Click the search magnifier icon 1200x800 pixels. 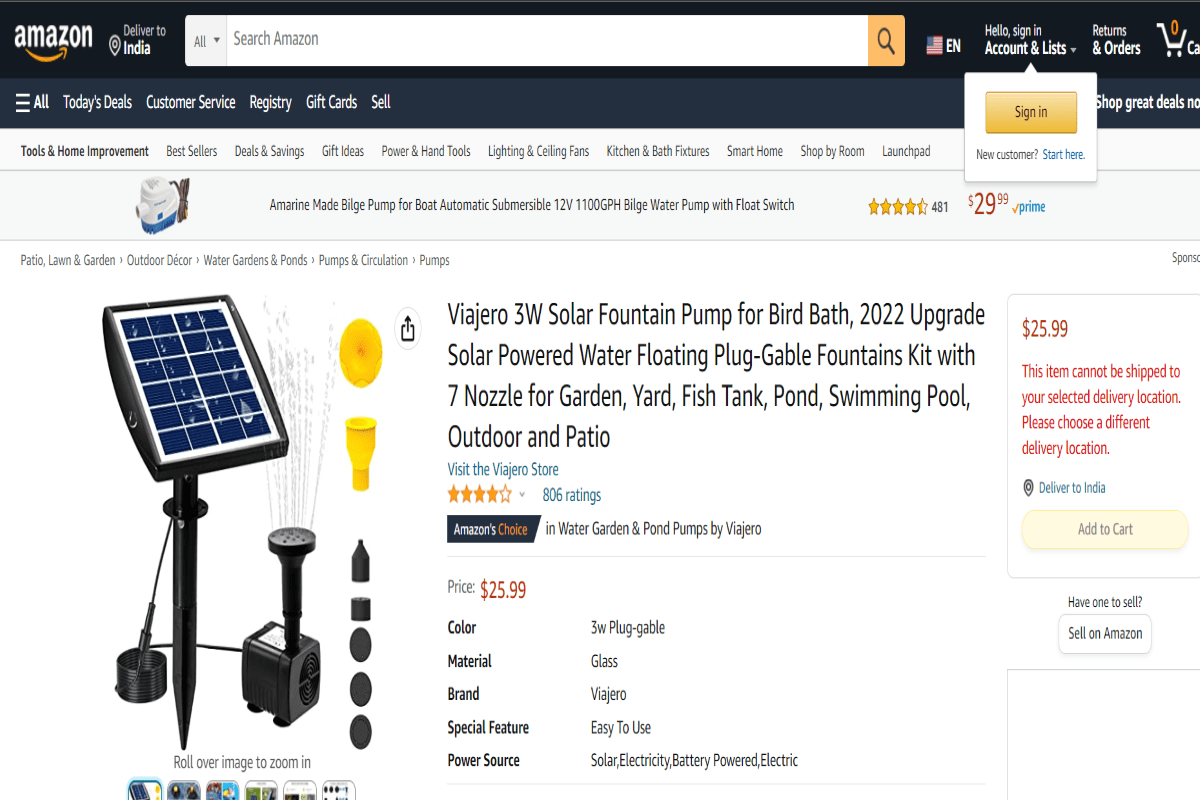pyautogui.click(x=884, y=40)
